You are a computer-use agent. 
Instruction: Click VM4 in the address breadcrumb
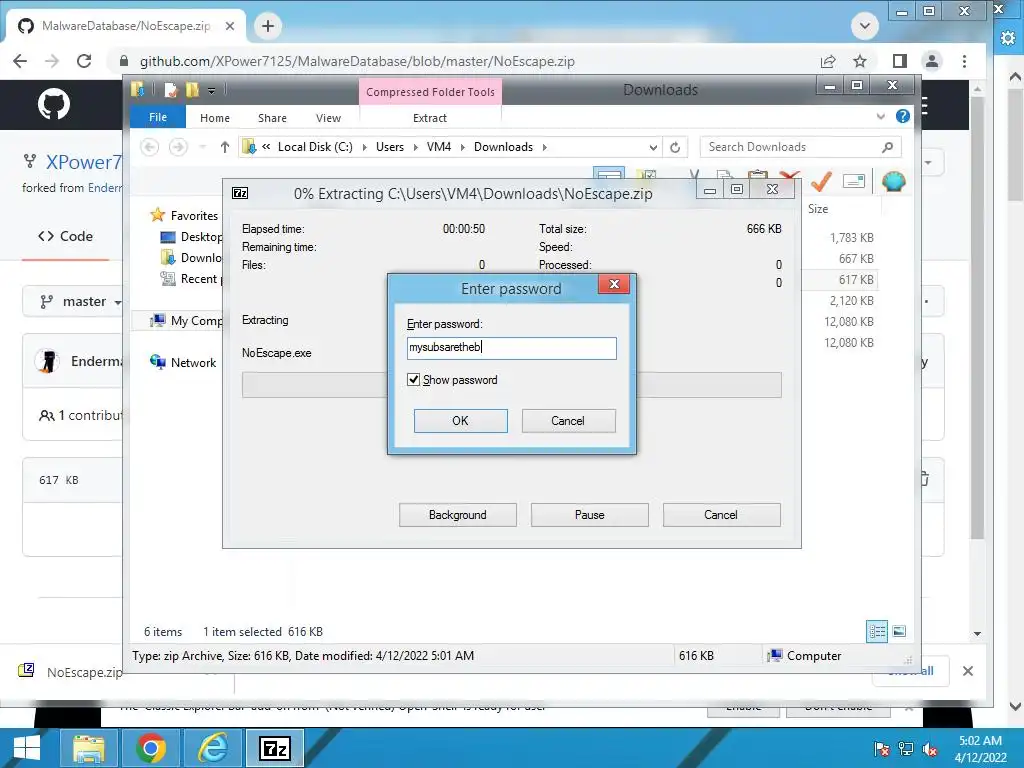pyautogui.click(x=439, y=147)
